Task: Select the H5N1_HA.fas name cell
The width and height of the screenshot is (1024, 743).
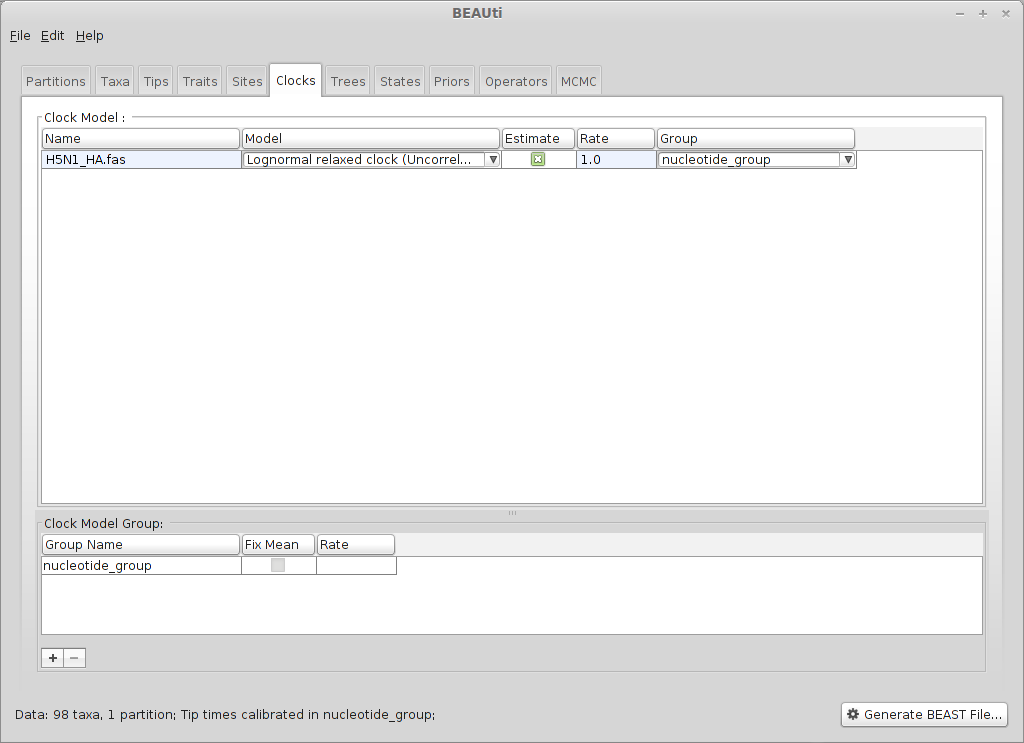Action: click(141, 159)
